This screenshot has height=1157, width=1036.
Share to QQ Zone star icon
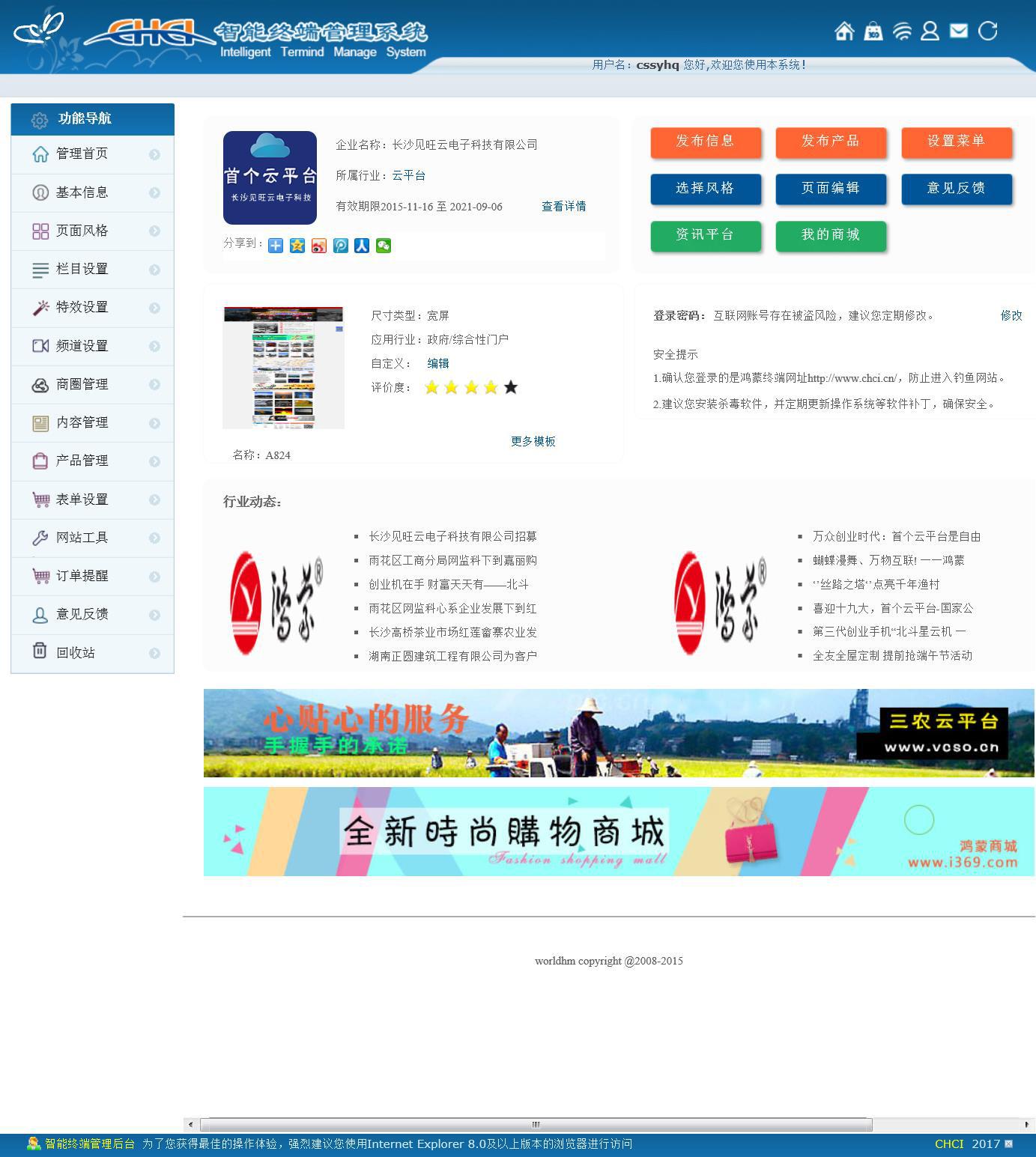point(297,246)
